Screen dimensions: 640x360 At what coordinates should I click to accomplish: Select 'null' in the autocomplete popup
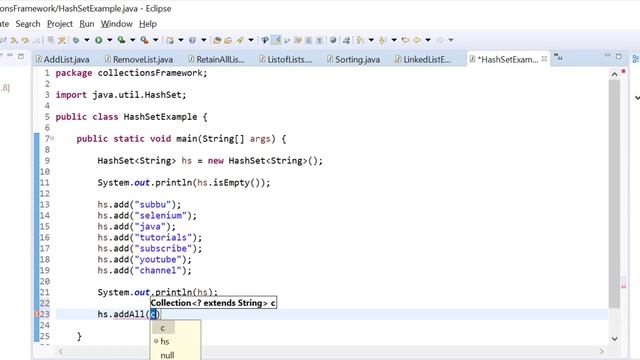coord(167,355)
